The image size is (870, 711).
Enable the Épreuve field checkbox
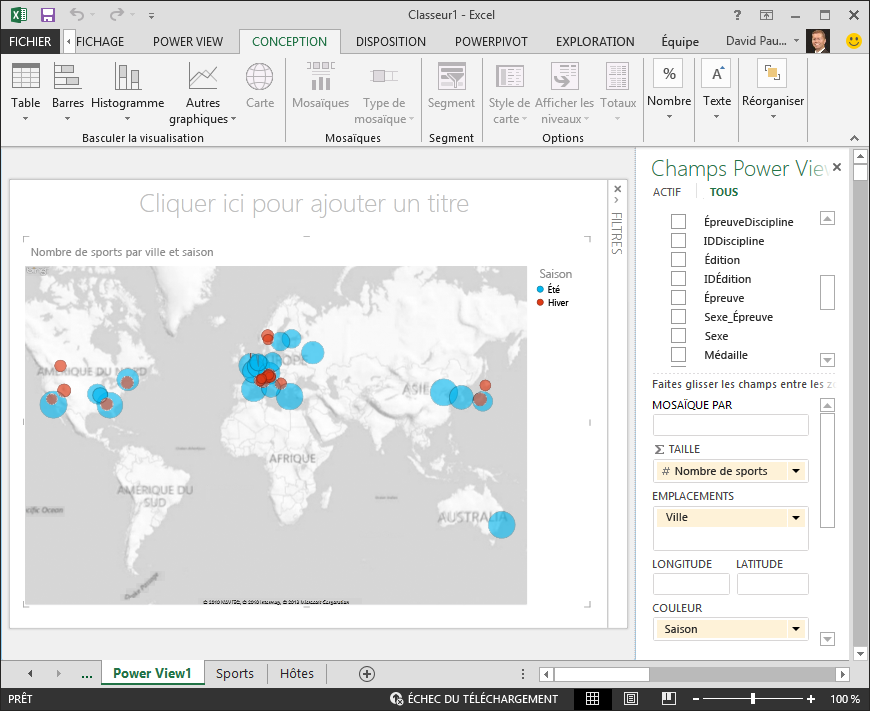pos(679,297)
